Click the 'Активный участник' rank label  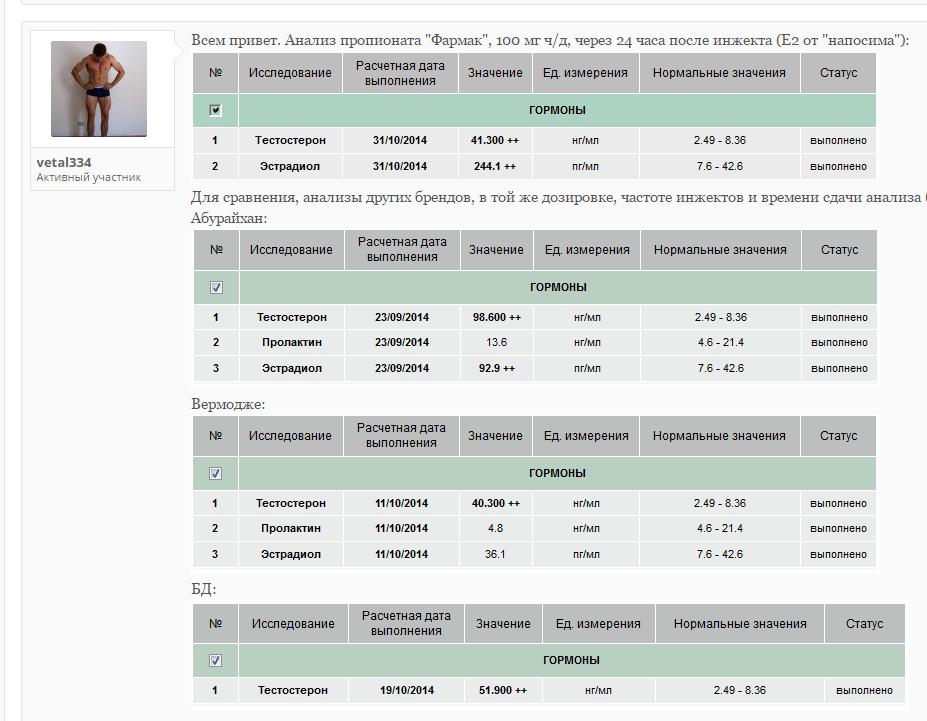coord(88,178)
